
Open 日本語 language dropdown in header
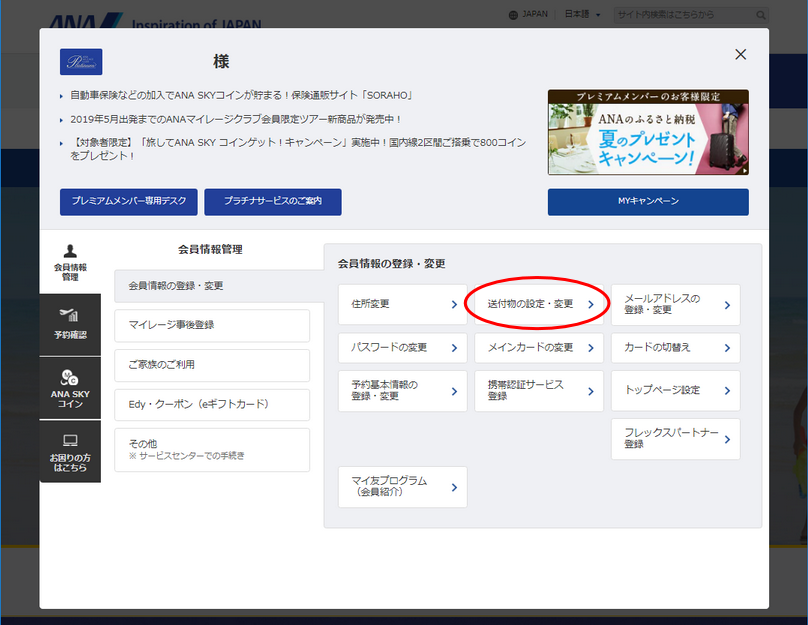[582, 14]
